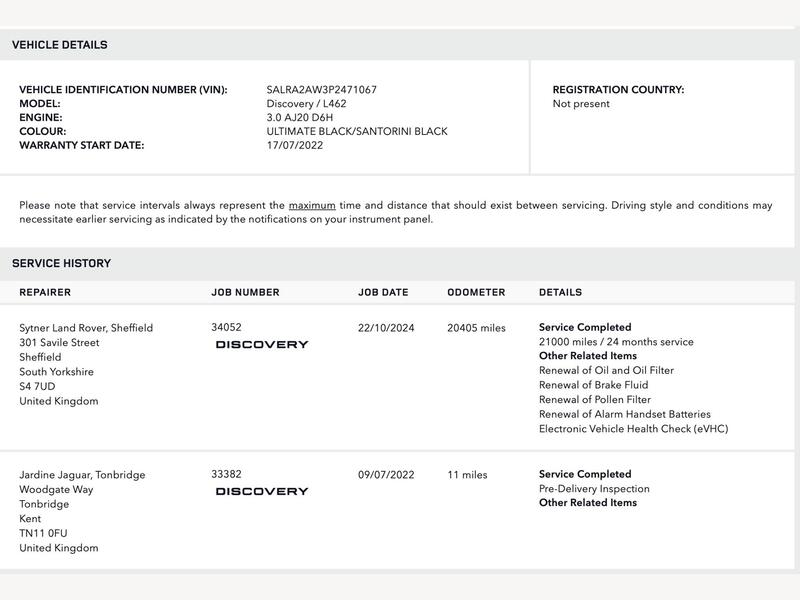Click the Discovery logo under job 34052
Image resolution: width=800 pixels, height=600 pixels.
262,344
